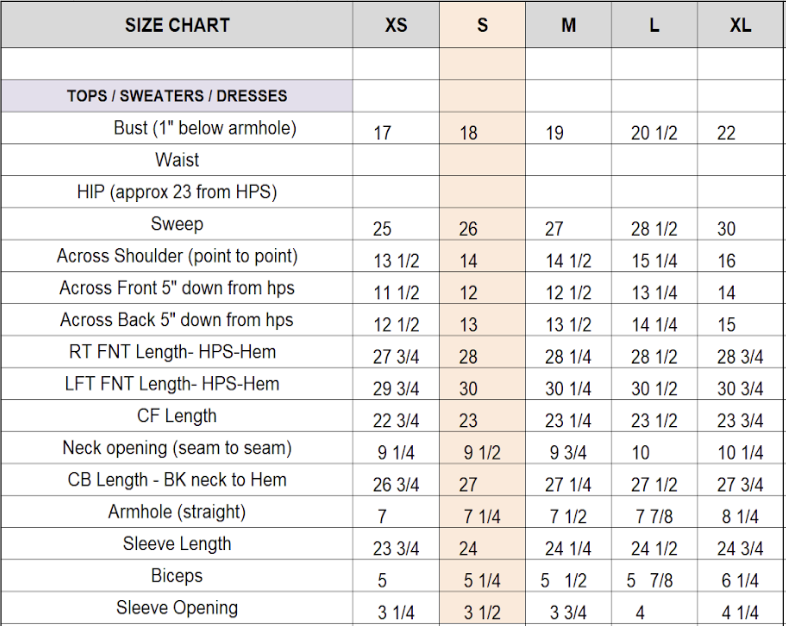Select Biceps S value 5 1/4
The width and height of the screenshot is (786, 626).
[482, 581]
